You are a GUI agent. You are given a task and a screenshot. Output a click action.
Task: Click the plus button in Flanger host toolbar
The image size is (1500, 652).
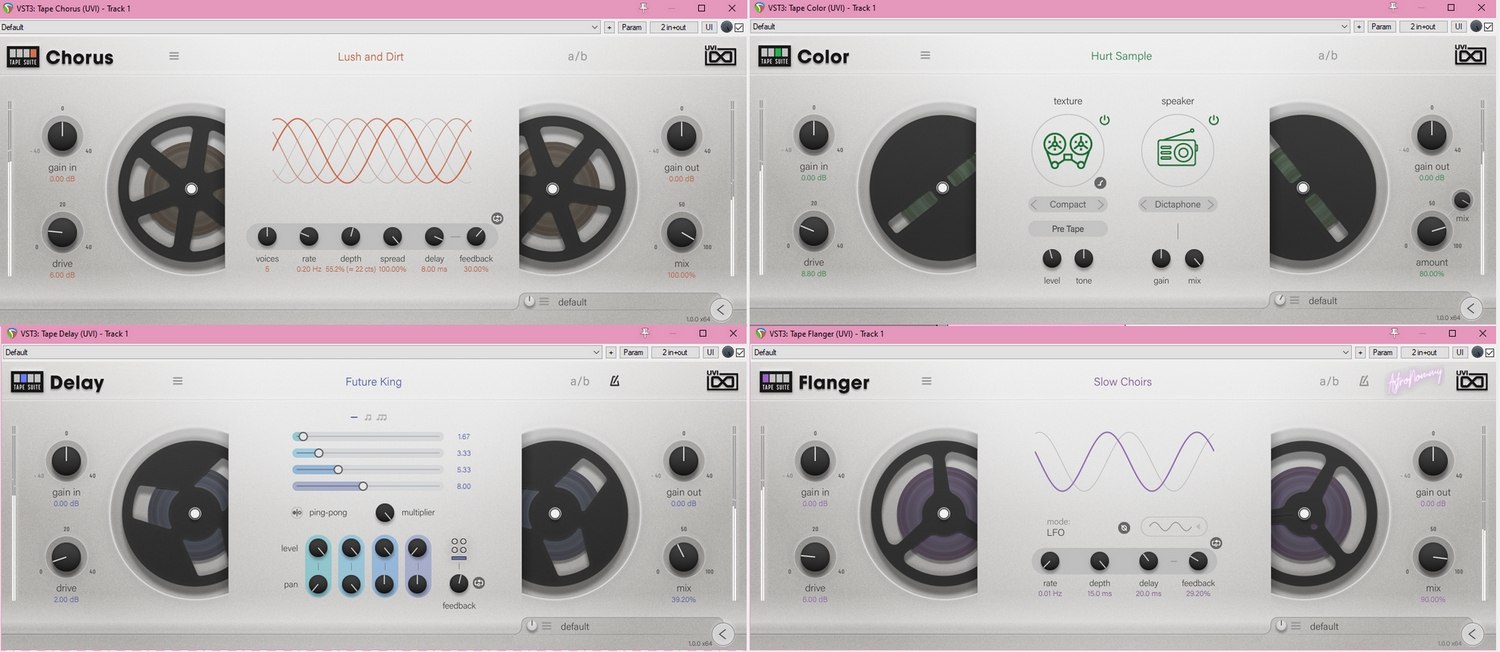(1359, 352)
